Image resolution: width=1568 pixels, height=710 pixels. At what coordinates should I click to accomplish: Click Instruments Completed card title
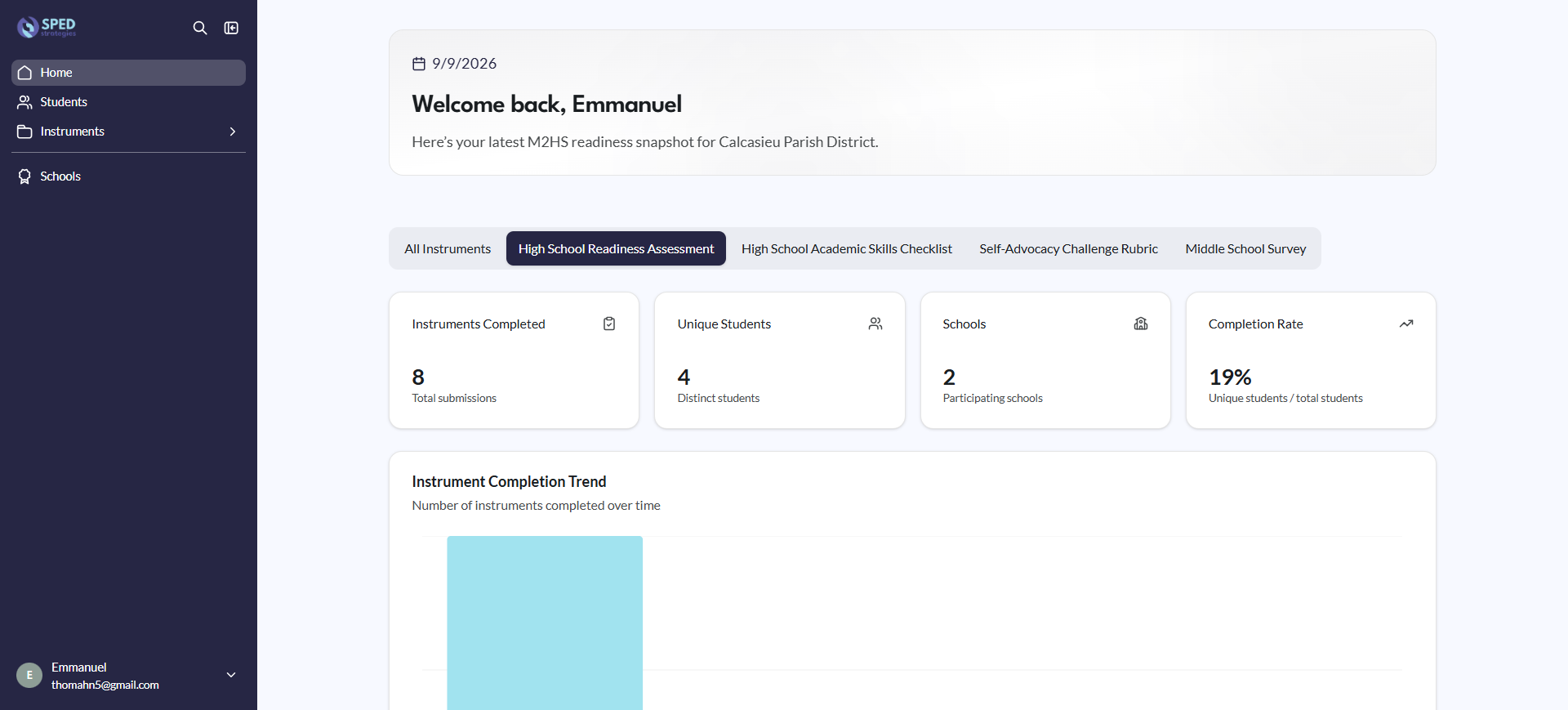coord(478,324)
